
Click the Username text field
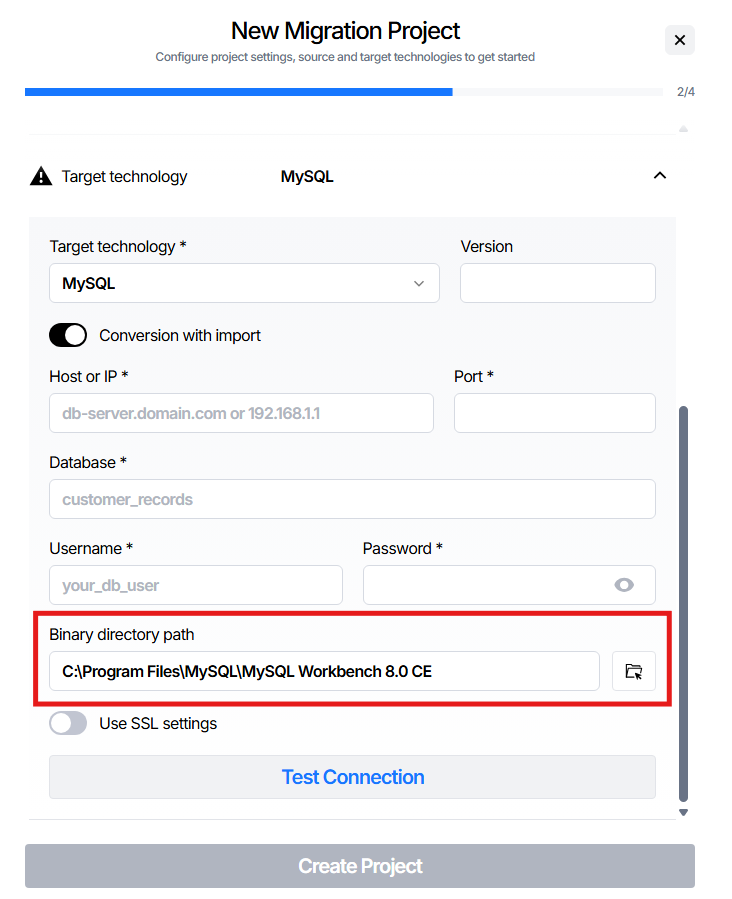coord(196,585)
